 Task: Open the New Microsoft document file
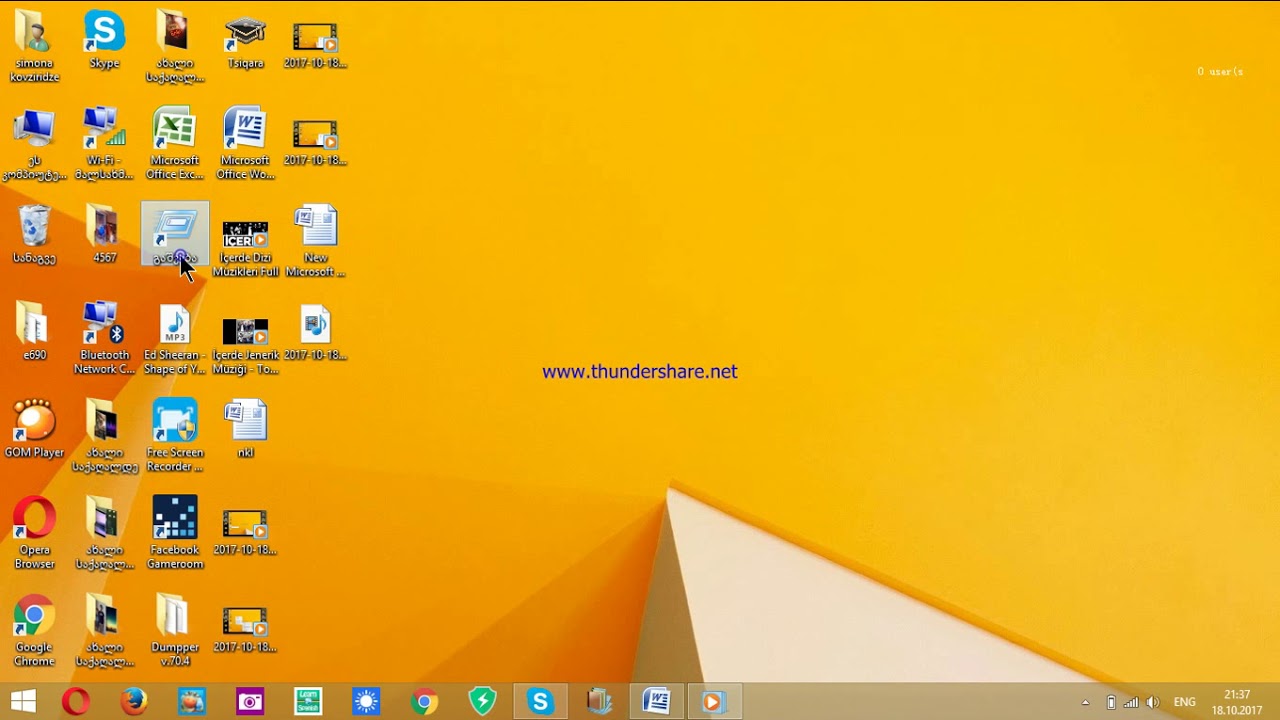click(315, 241)
